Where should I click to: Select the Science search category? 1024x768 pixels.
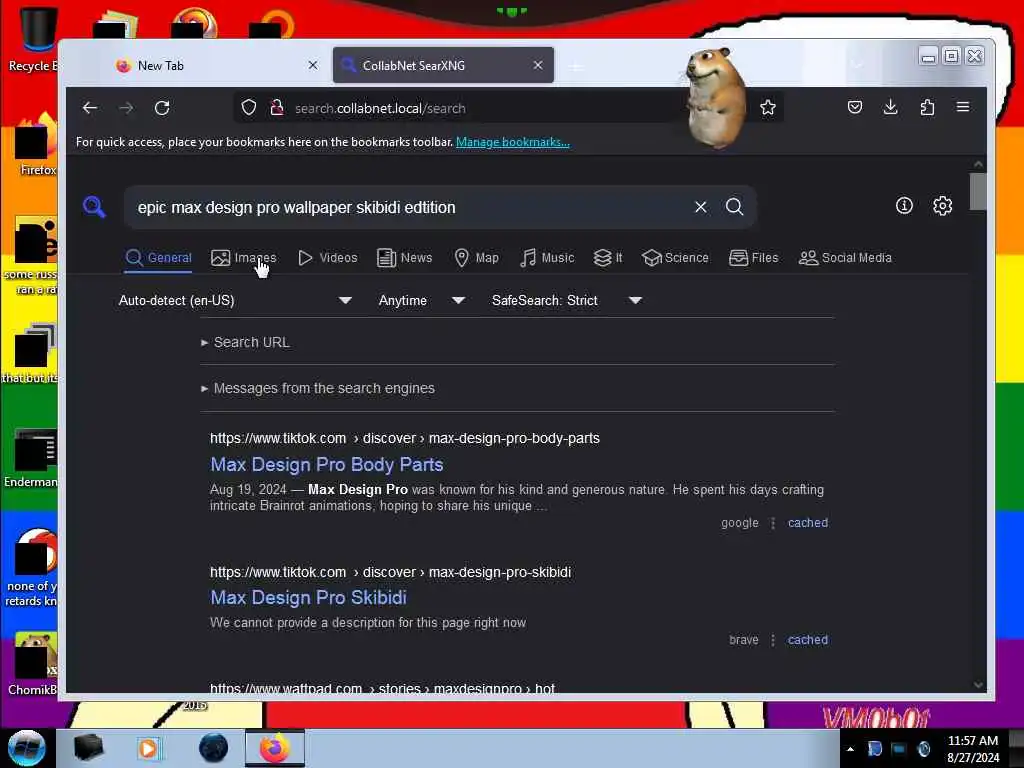675,258
